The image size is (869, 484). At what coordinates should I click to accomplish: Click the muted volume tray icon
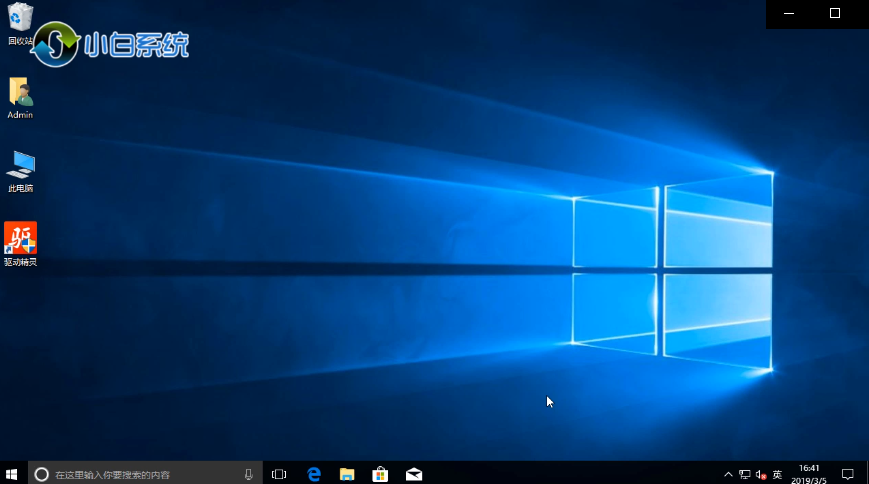pyautogui.click(x=761, y=474)
